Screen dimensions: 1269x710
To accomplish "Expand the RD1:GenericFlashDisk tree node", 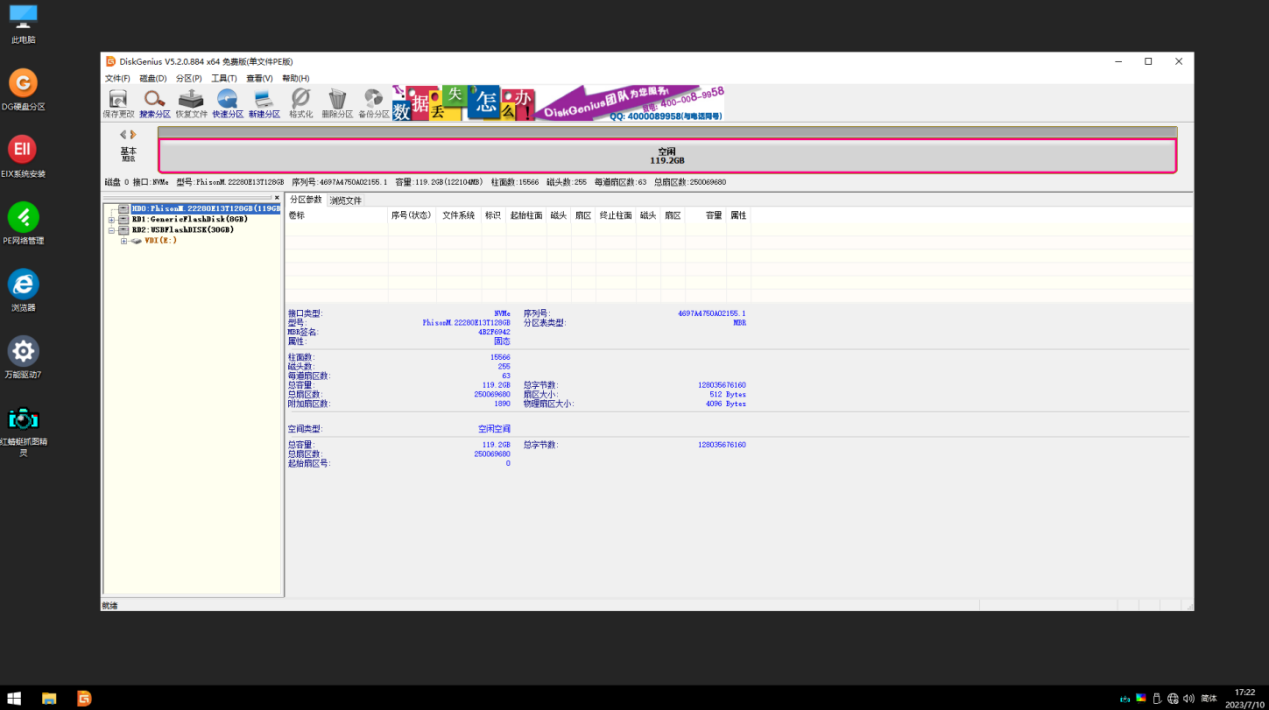I will (x=112, y=219).
